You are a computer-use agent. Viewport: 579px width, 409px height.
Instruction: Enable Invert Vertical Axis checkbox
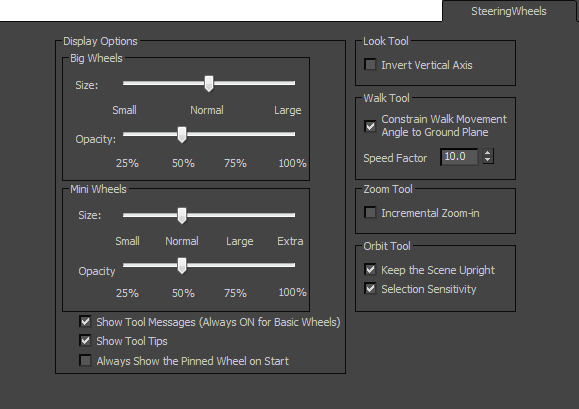click(370, 65)
